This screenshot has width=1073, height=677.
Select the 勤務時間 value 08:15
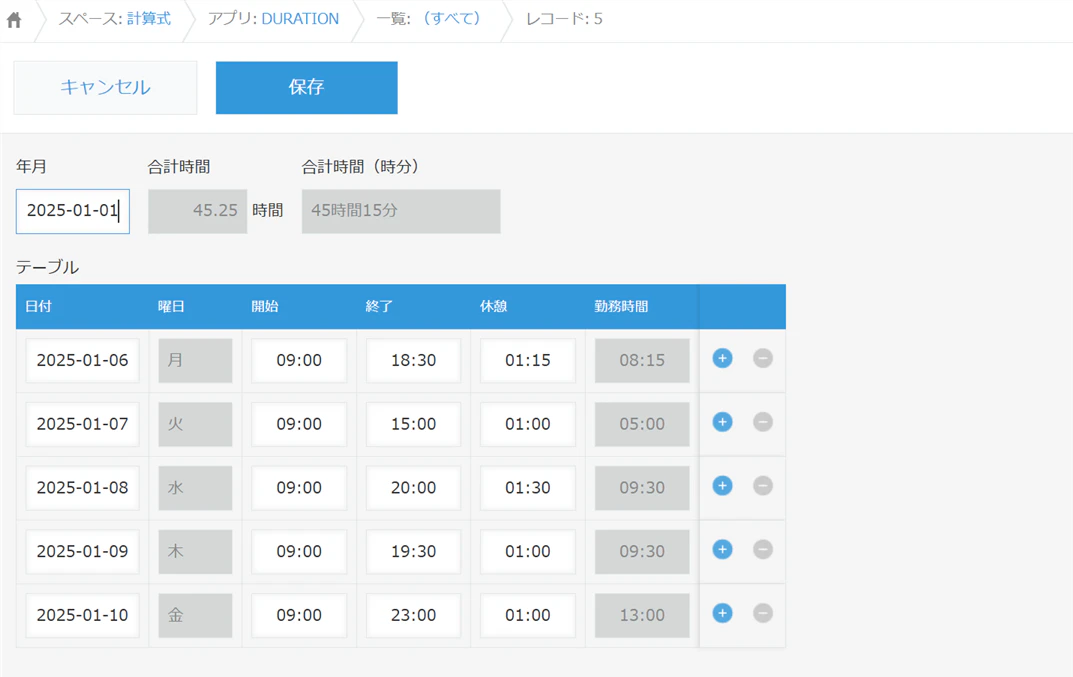(x=642, y=360)
